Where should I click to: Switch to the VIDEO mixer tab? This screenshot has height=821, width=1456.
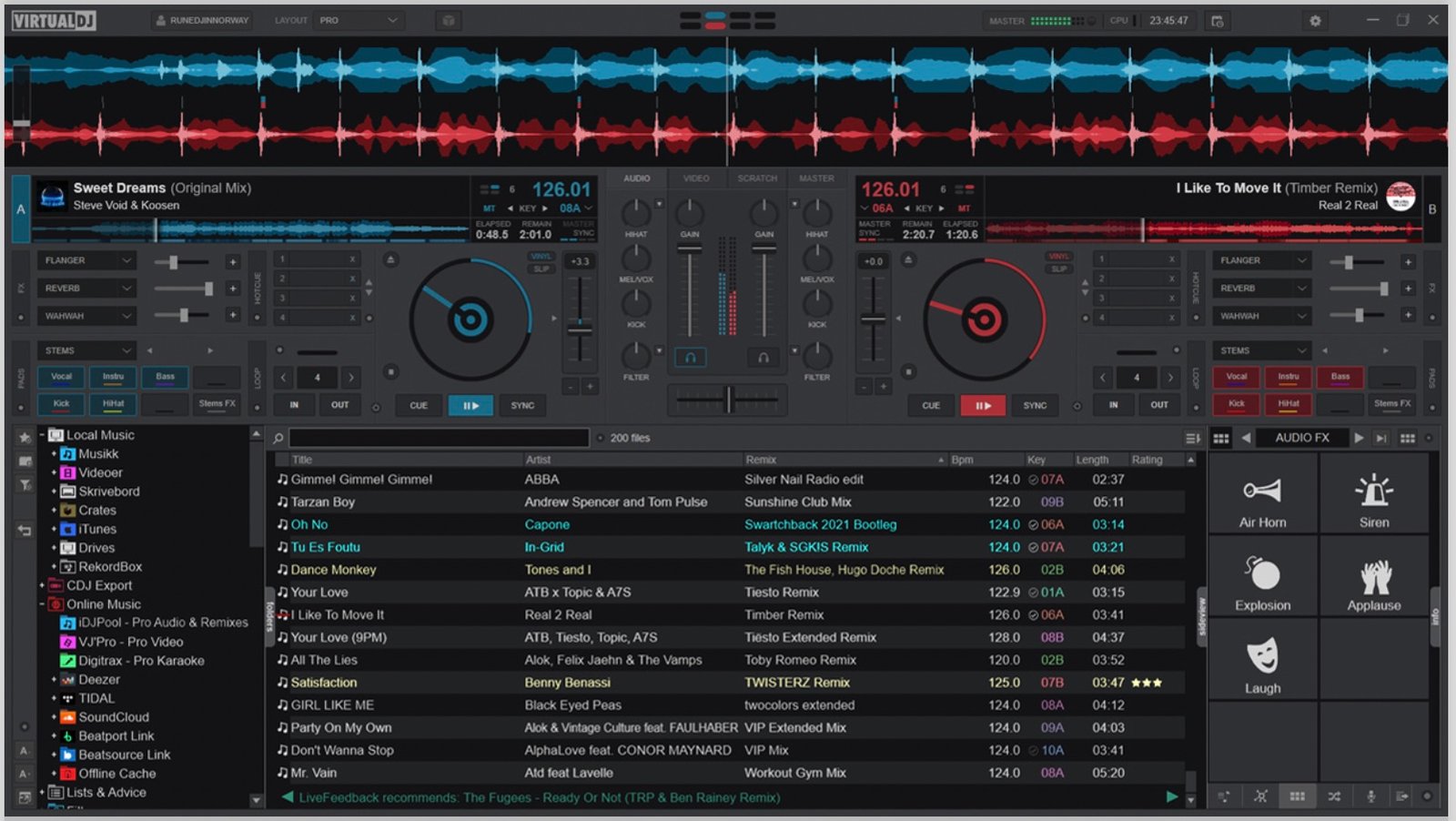tap(696, 178)
